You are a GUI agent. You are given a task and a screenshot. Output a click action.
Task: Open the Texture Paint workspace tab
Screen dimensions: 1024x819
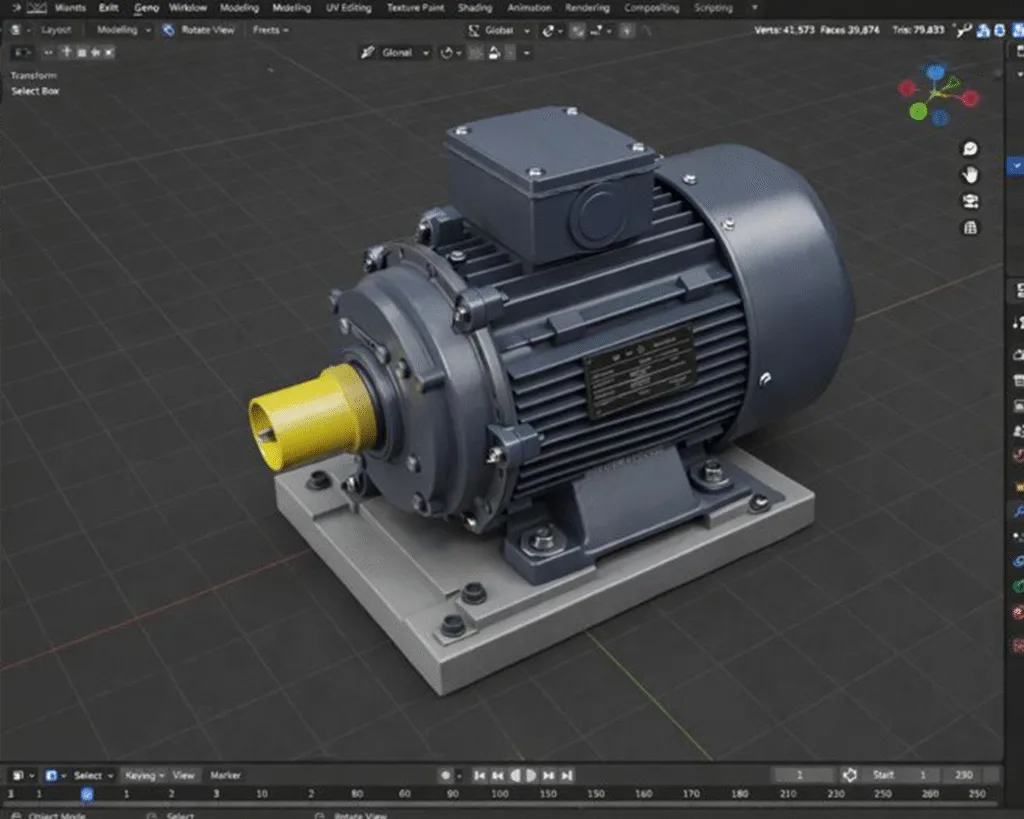click(415, 8)
